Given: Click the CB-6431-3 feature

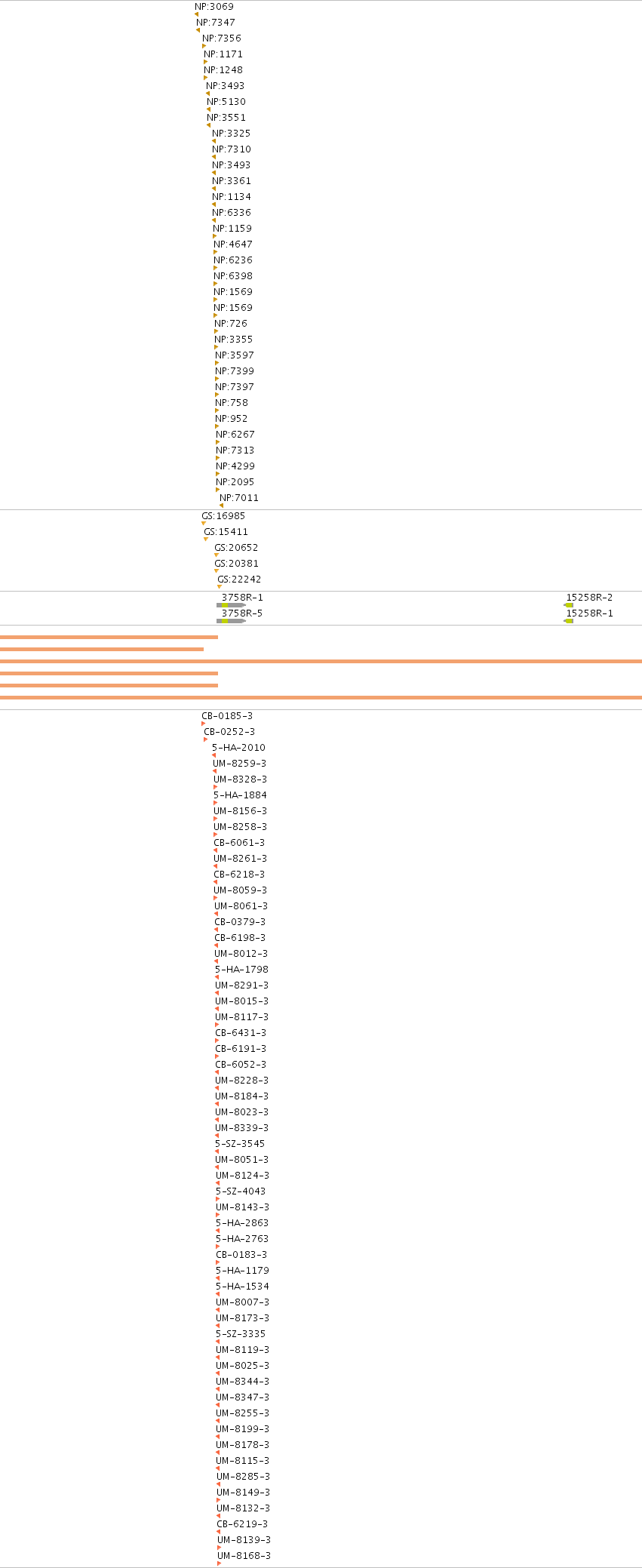Looking at the screenshot, I should click(x=241, y=1033).
